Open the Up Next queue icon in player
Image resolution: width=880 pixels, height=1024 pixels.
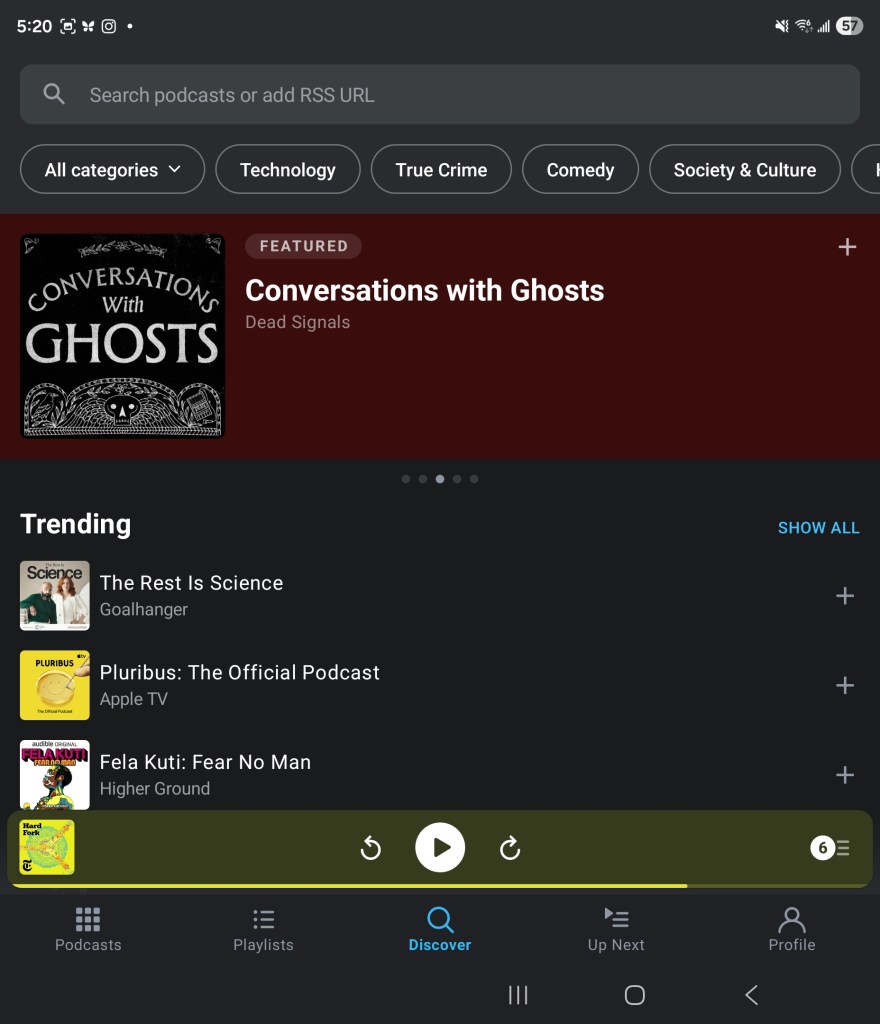point(831,848)
